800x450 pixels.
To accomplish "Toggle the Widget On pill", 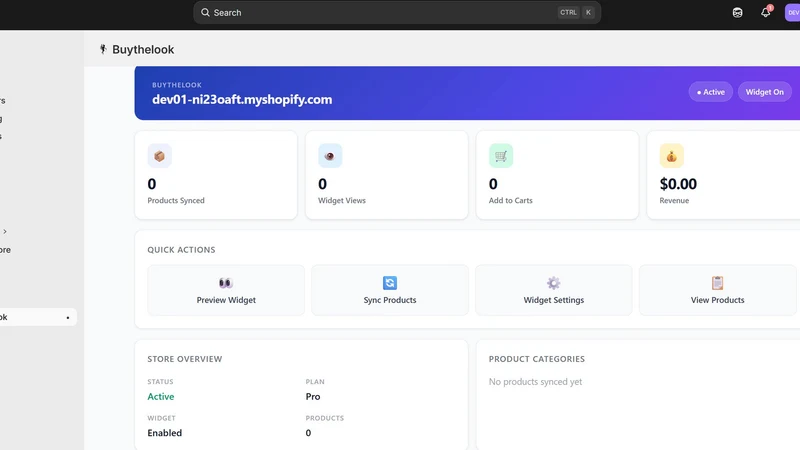I will (x=764, y=92).
